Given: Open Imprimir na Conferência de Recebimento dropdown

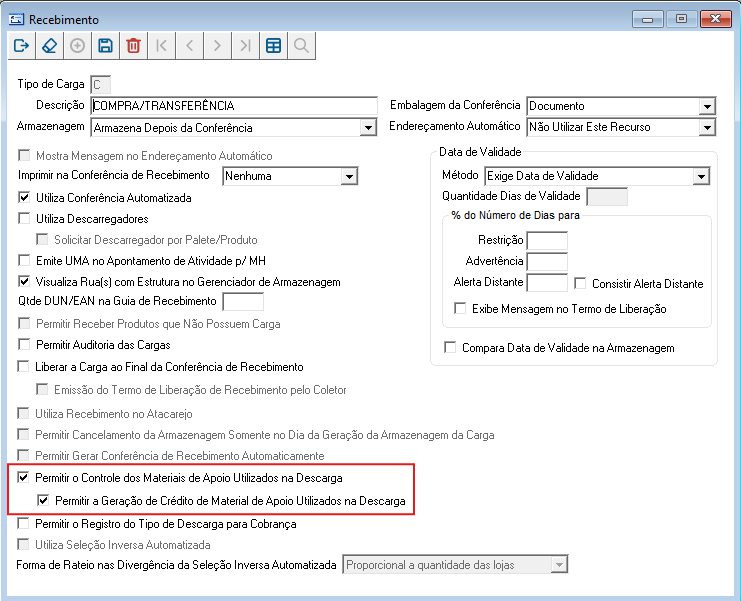Looking at the screenshot, I should tap(349, 176).
